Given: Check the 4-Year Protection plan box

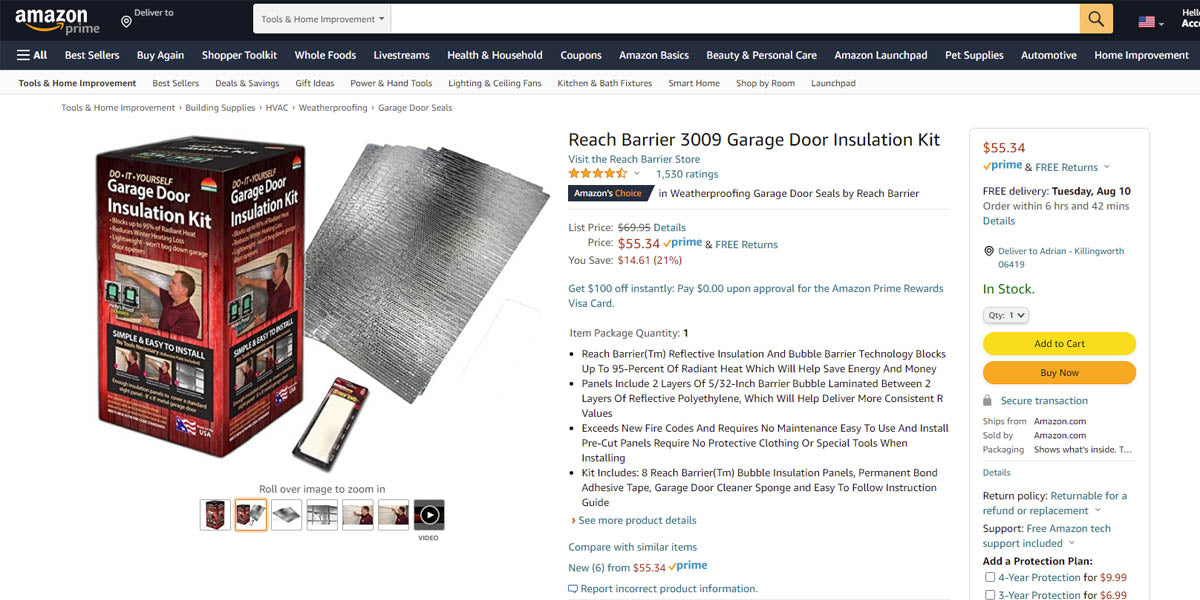Looking at the screenshot, I should coord(990,577).
